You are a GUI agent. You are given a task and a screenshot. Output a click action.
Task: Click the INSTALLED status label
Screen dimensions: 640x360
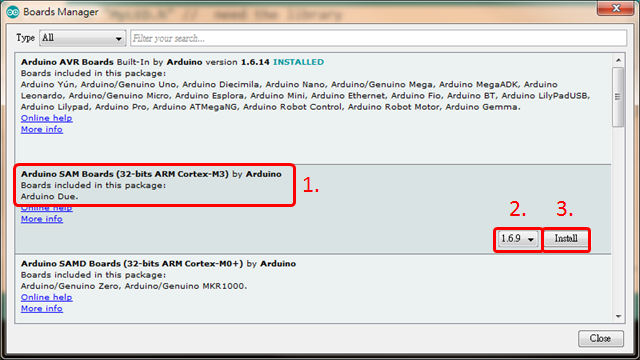click(x=298, y=62)
